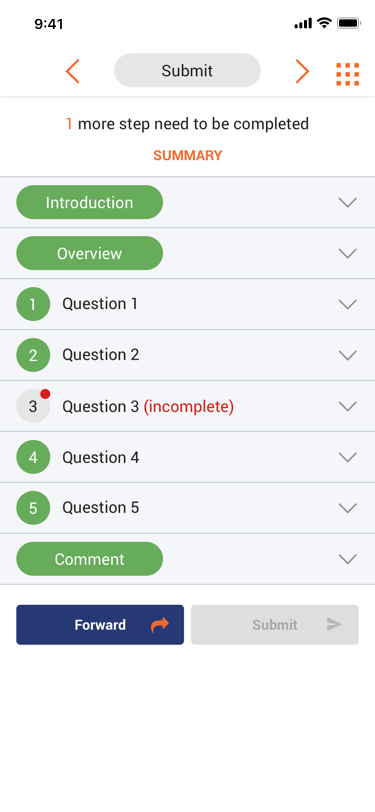Open the orange grid menu icon
The image size is (375, 812).
348,74
